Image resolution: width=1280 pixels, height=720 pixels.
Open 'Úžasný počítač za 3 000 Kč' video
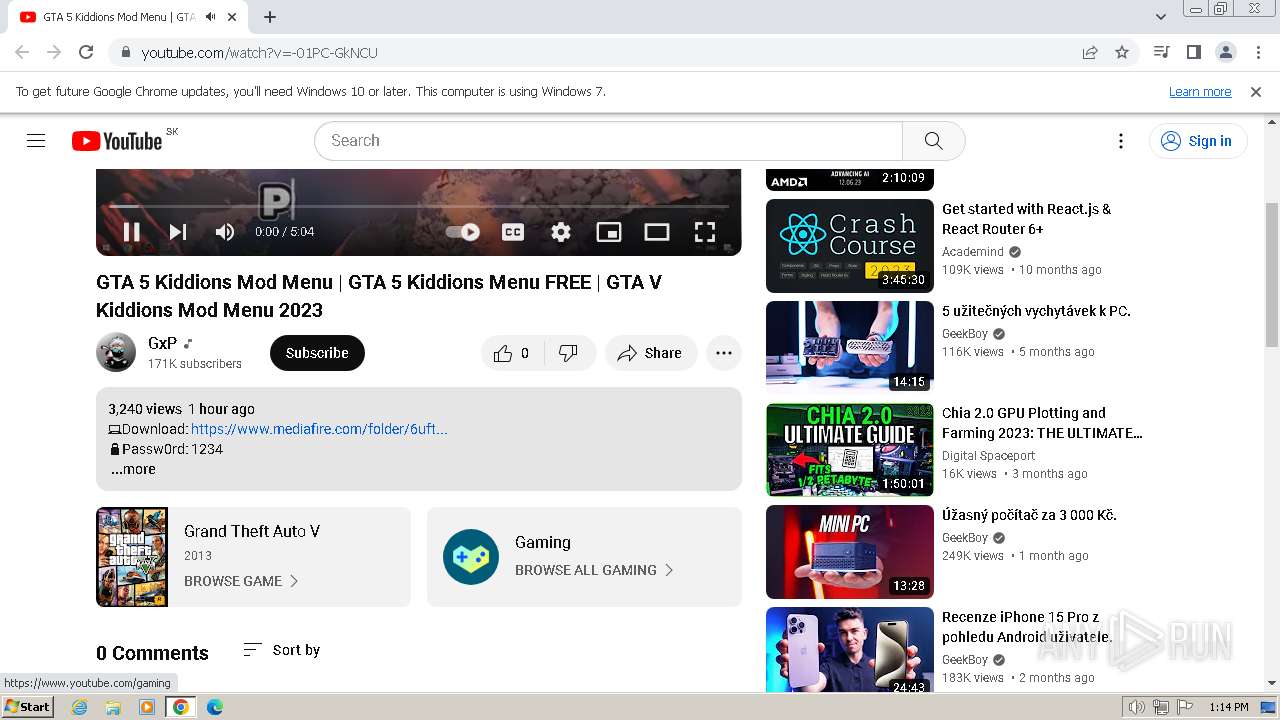tap(1029, 515)
